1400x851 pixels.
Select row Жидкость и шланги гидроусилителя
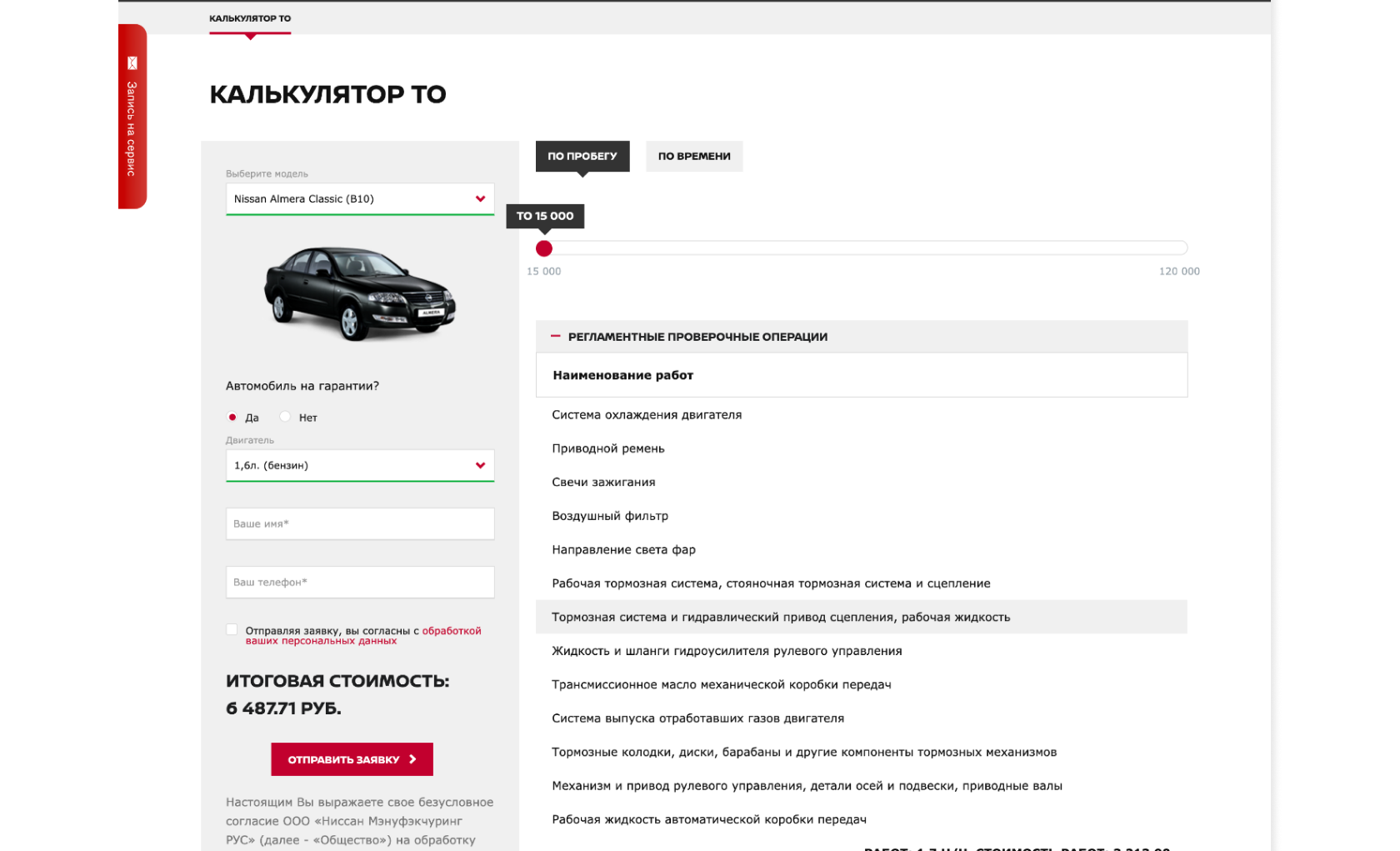pos(862,651)
